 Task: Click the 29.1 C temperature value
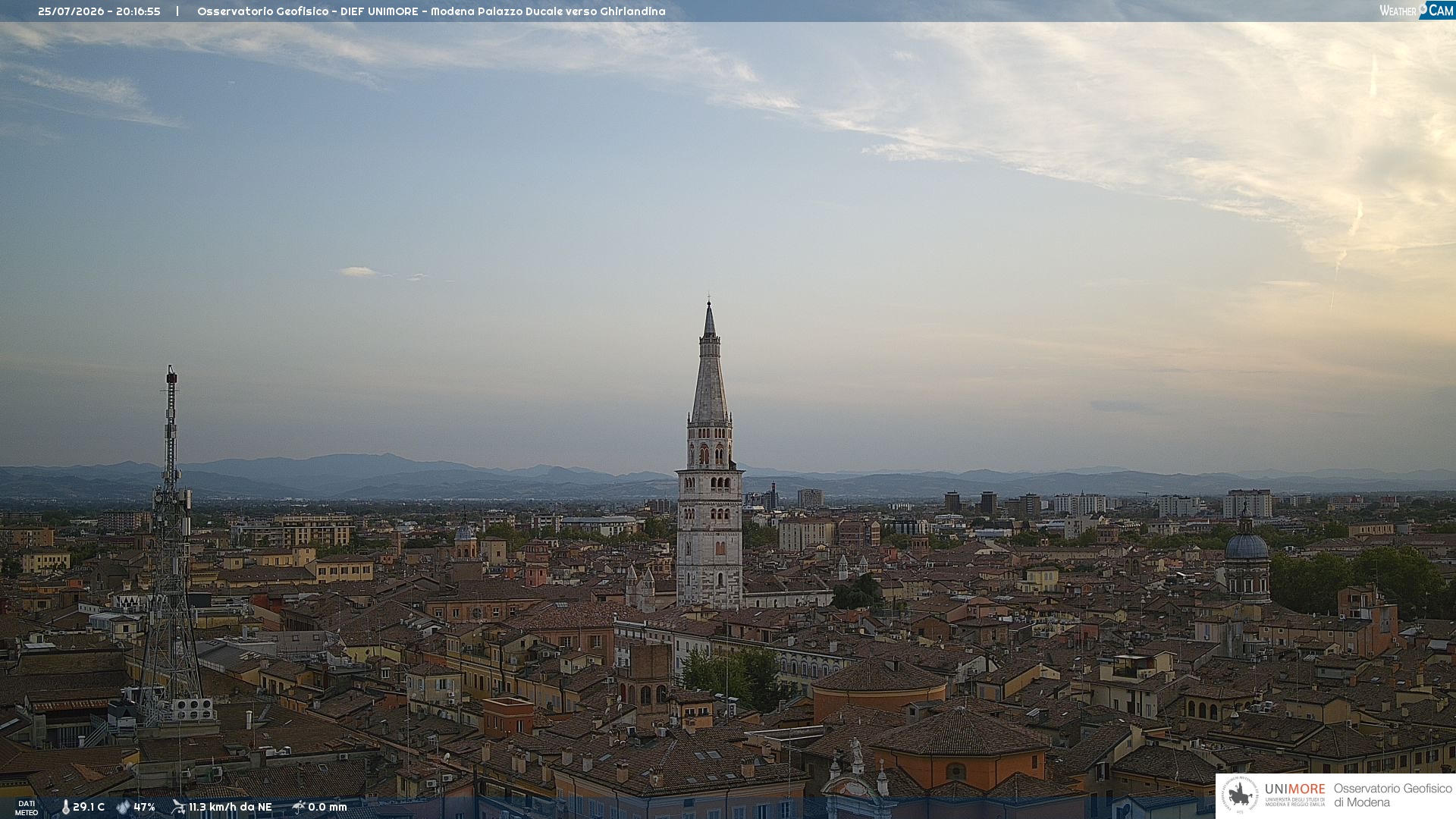pyautogui.click(x=89, y=807)
